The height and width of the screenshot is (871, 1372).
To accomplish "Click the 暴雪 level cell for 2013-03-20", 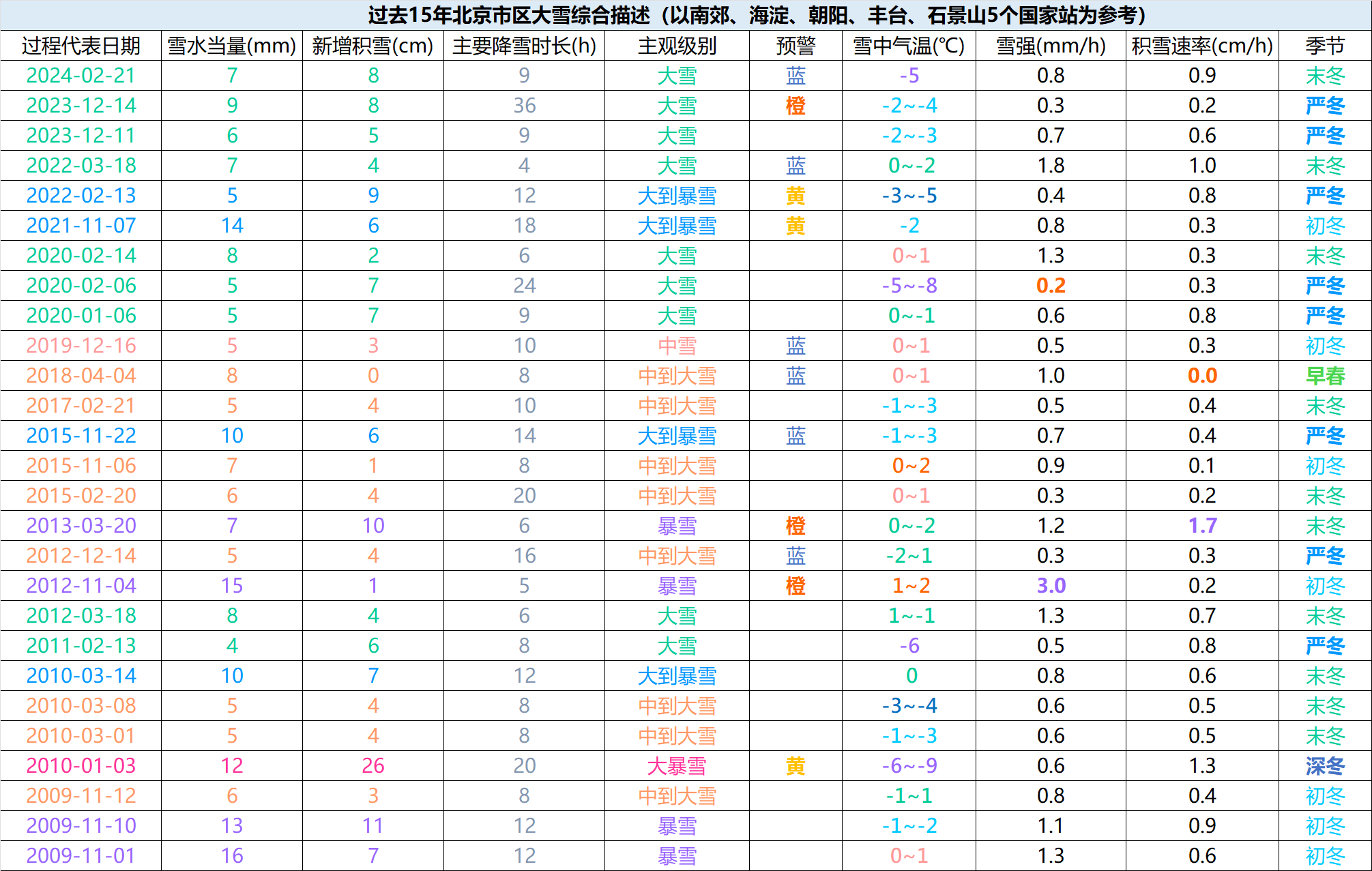I will click(x=677, y=526).
